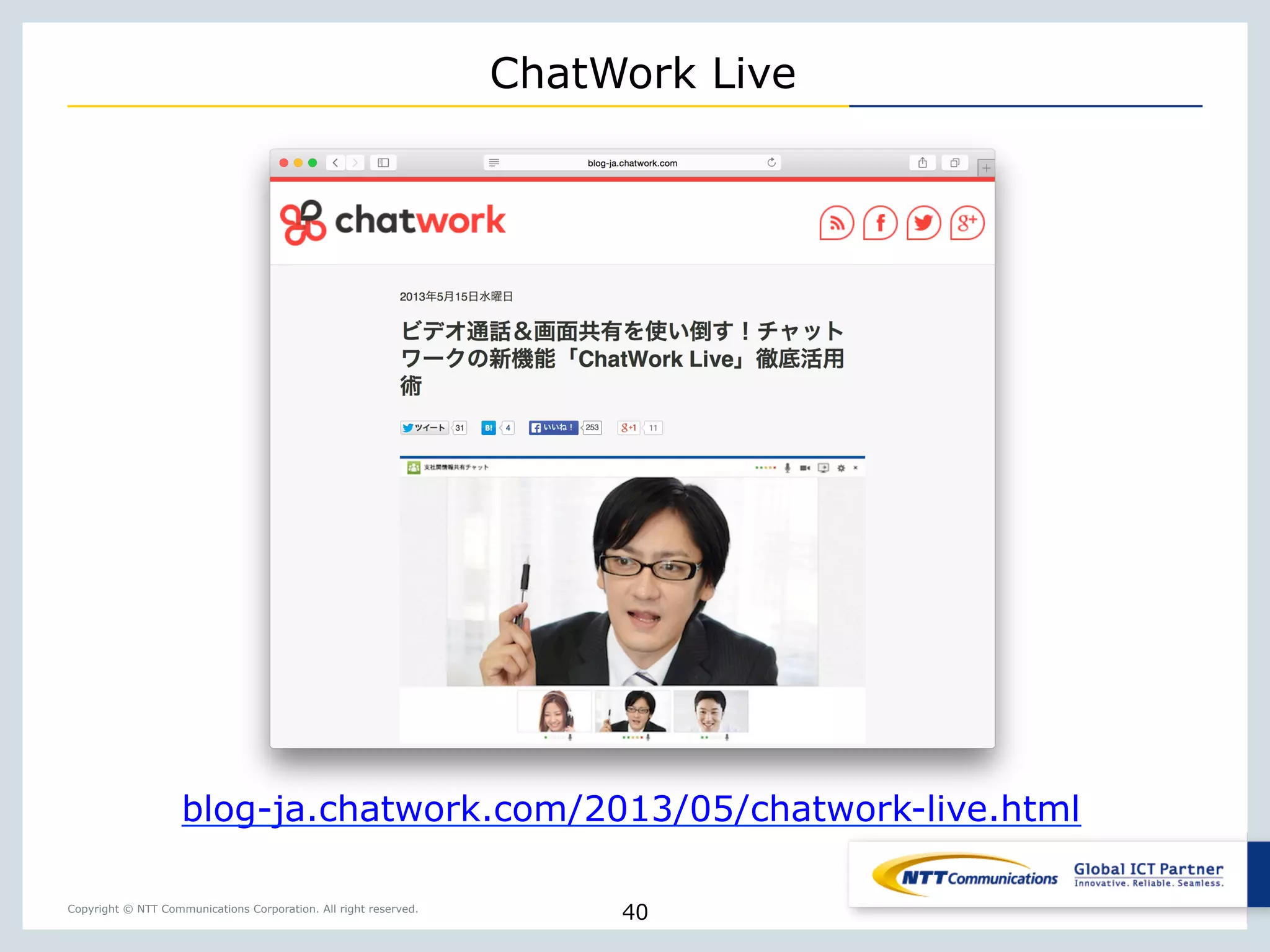Reload the page with the refresh icon

pyautogui.click(x=771, y=162)
